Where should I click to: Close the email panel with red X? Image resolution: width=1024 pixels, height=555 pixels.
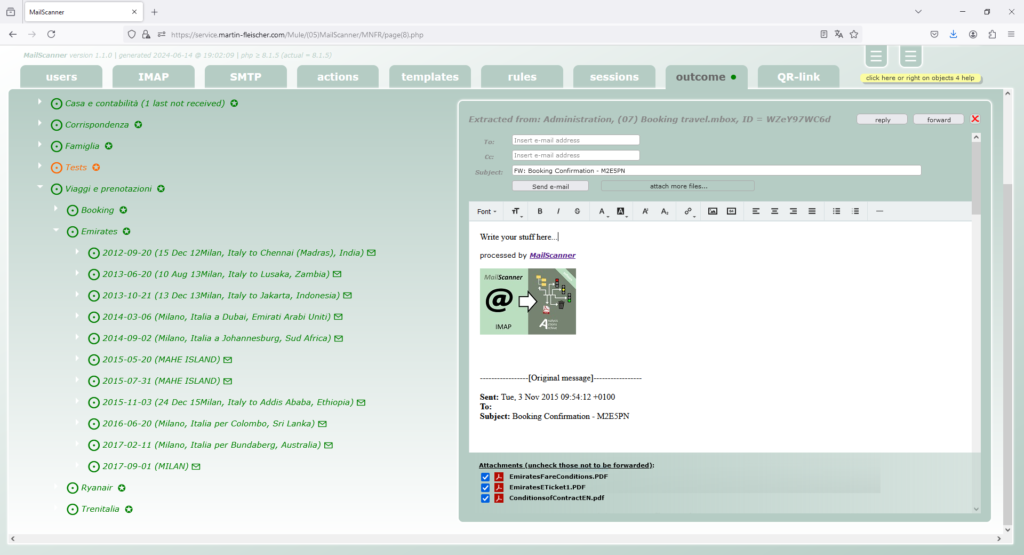point(975,119)
